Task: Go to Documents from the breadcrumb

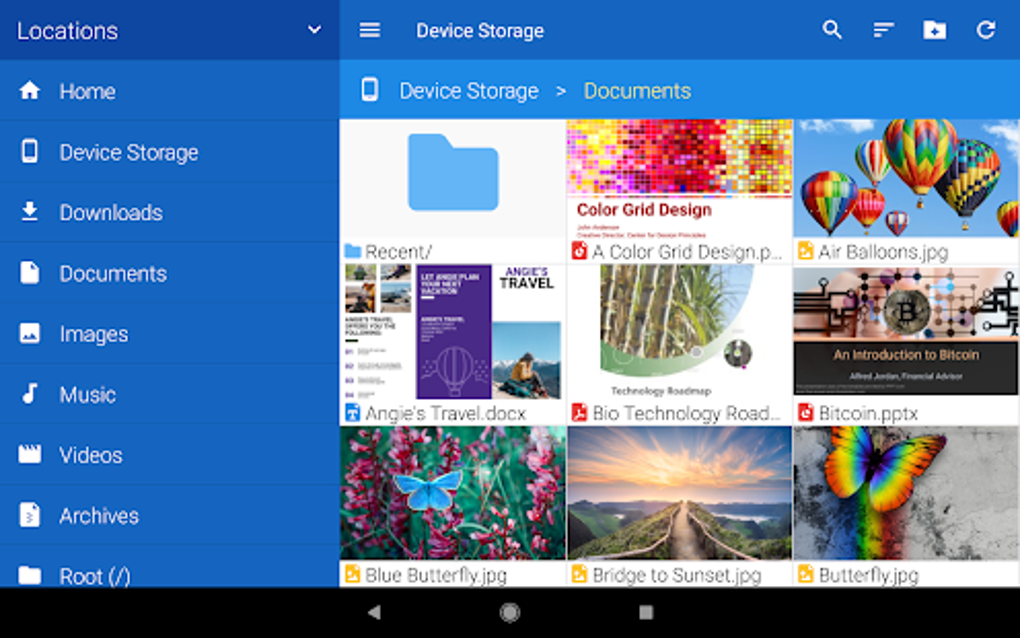Action: coord(637,90)
